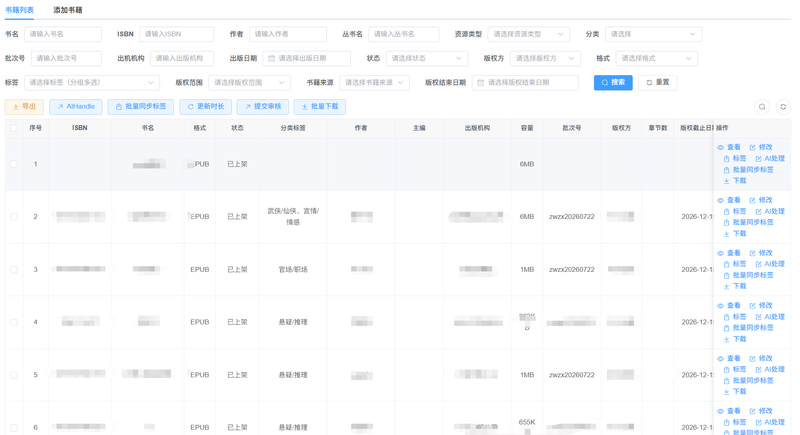Image resolution: width=800 pixels, height=435 pixels.
Task: Click the 已上架 status in row 1
Action: coord(237,164)
